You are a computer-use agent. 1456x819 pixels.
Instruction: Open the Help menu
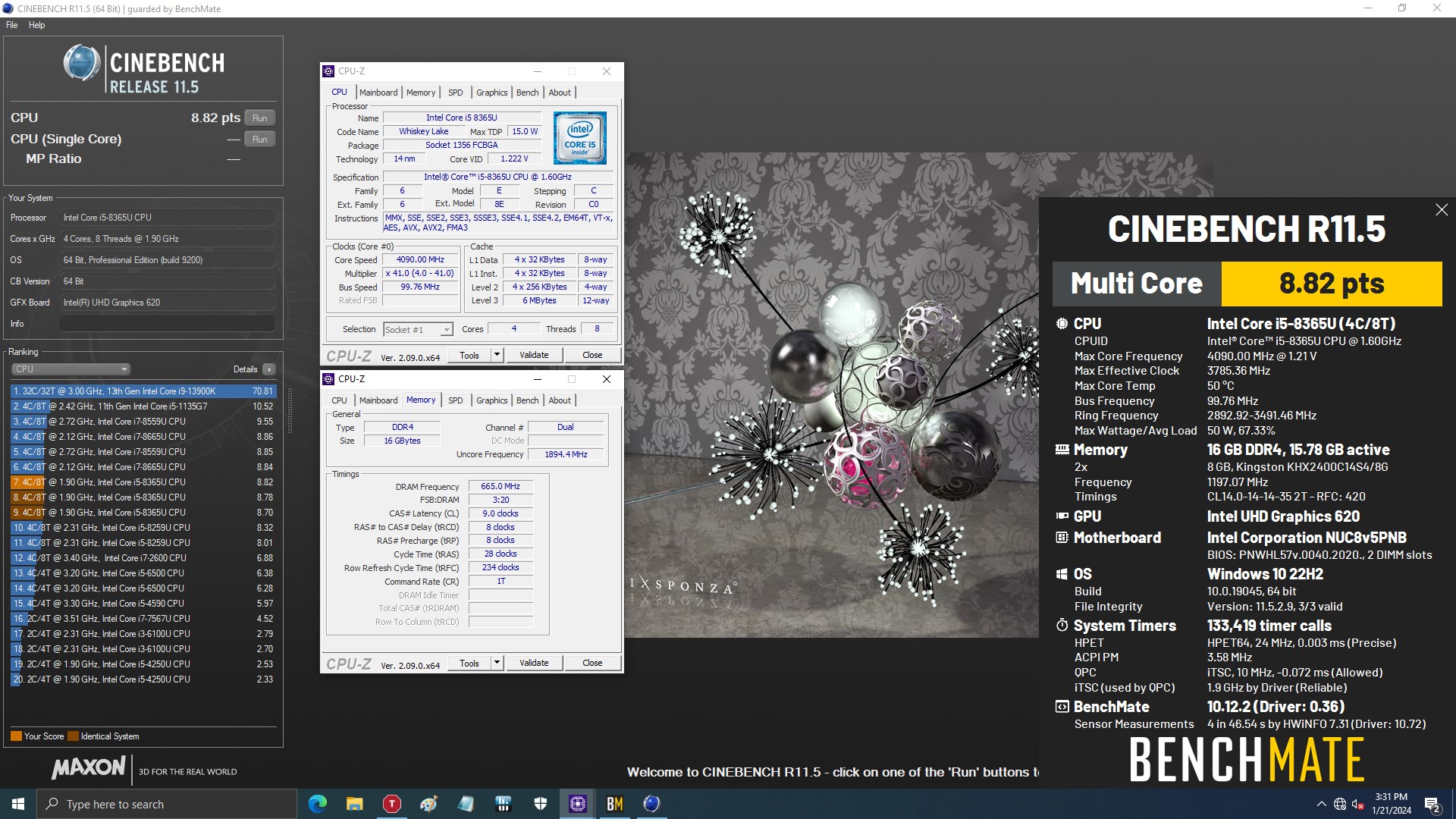(x=36, y=25)
